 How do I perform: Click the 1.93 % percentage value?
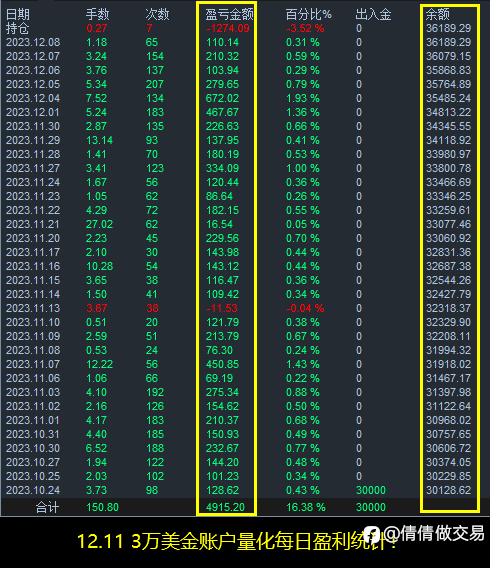pos(303,99)
